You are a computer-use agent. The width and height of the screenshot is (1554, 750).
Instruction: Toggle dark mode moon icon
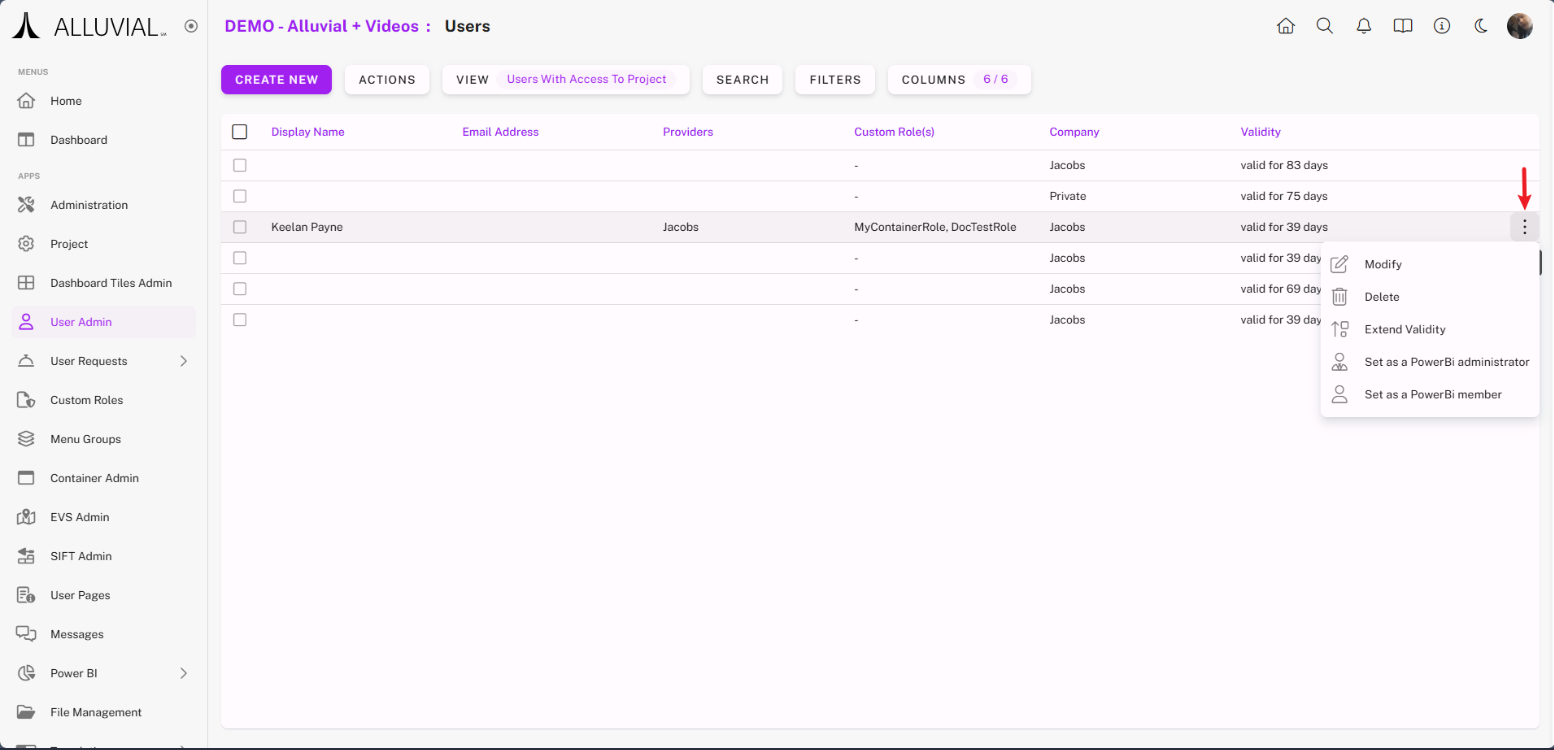tap(1481, 26)
